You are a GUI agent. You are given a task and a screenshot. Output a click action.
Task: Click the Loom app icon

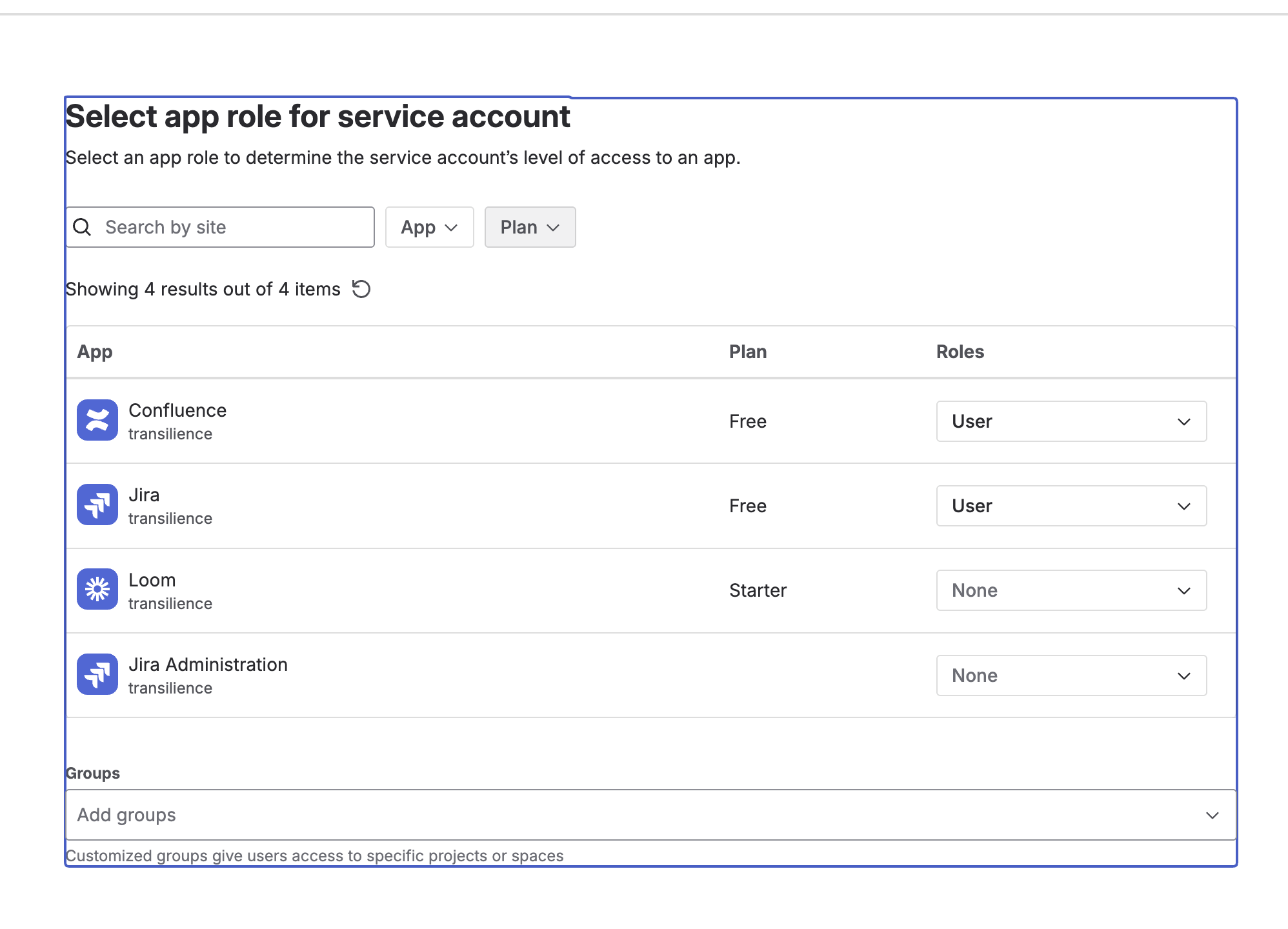(97, 589)
